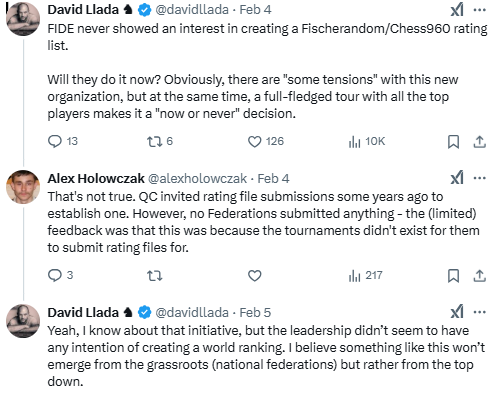Bookmark David Llada's first tweet
The width and height of the screenshot is (492, 394).
(x=453, y=142)
